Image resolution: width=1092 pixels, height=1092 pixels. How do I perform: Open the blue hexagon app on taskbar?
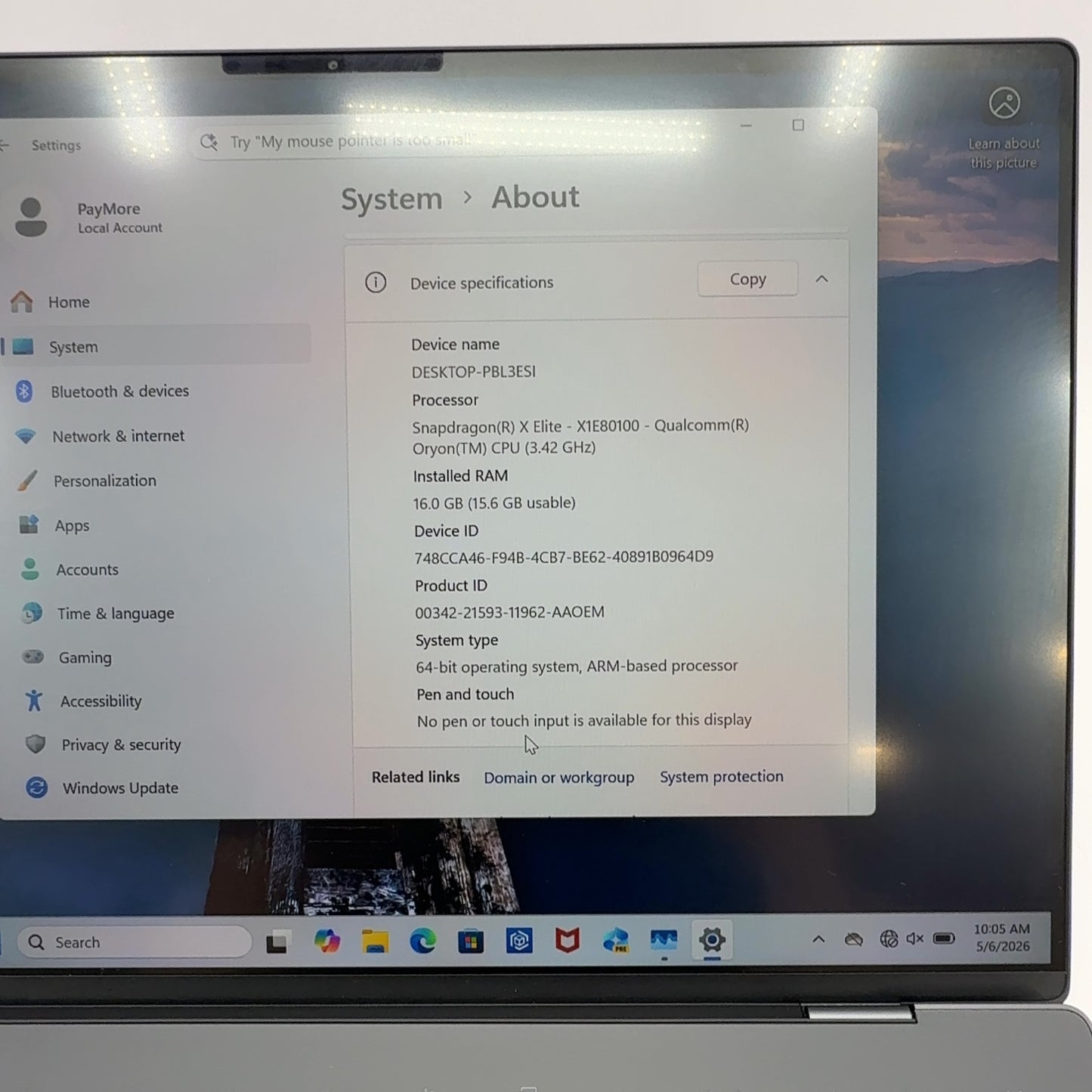click(519, 941)
